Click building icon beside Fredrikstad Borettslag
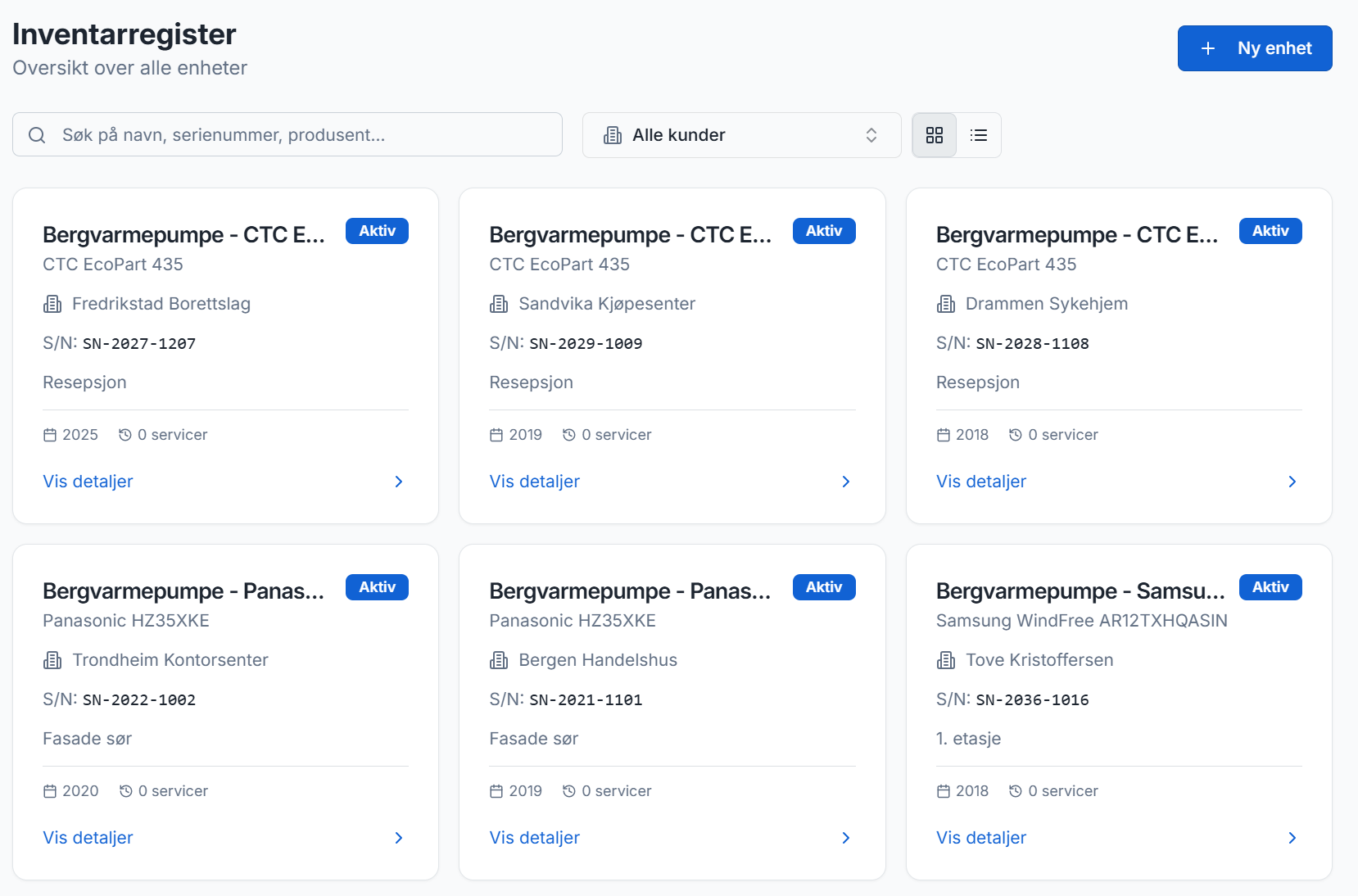1358x896 pixels. [x=52, y=305]
